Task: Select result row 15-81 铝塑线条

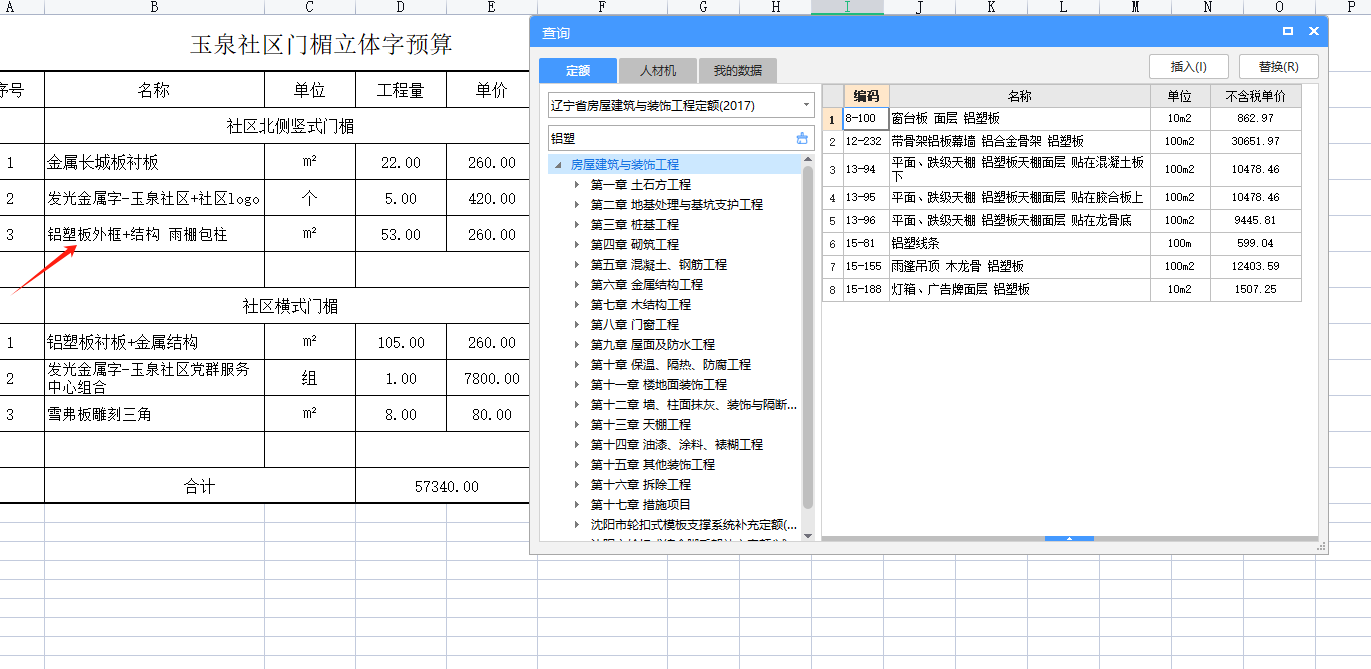Action: point(1062,243)
